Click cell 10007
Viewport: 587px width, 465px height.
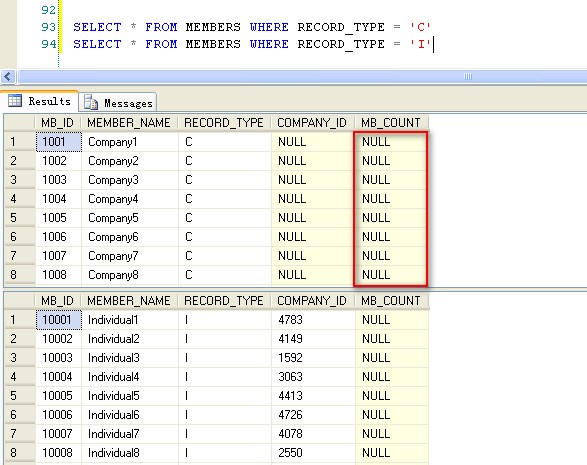coord(58,434)
